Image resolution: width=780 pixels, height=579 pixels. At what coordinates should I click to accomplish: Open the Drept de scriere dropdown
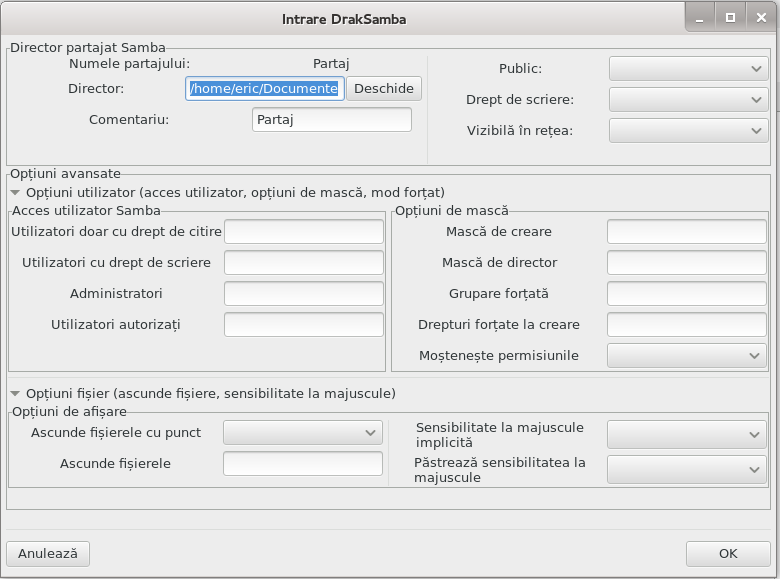688,99
